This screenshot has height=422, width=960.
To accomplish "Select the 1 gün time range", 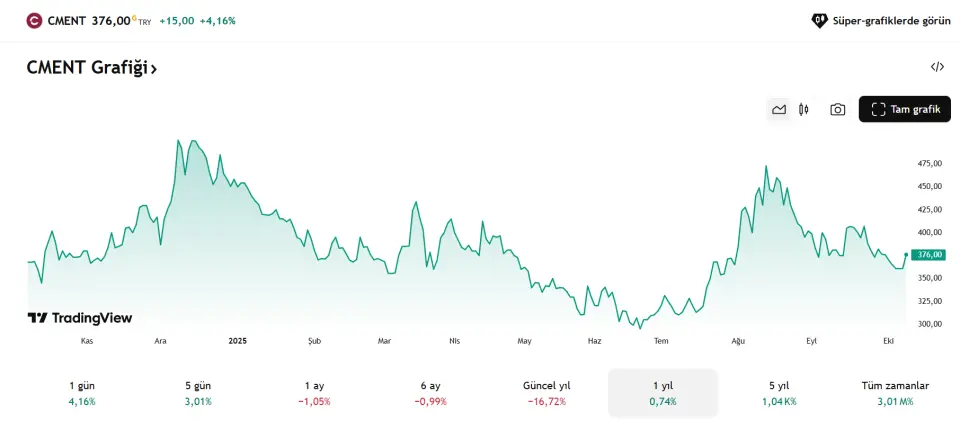I will 82,393.
